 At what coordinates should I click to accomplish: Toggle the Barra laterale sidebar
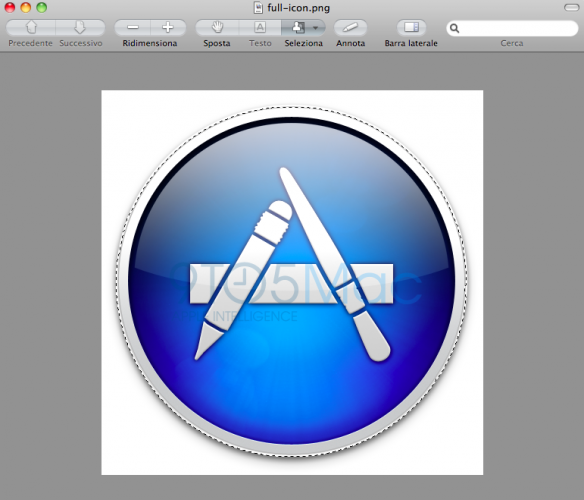(411, 28)
